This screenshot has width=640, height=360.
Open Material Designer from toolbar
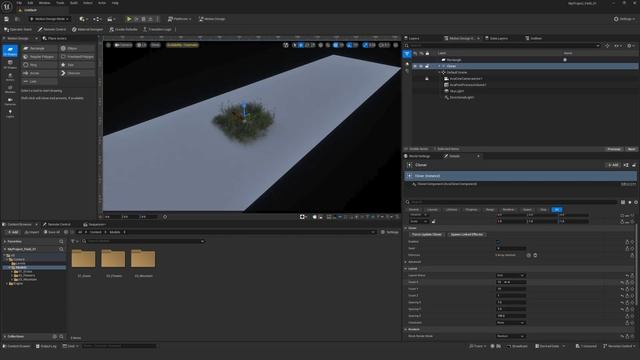87,29
